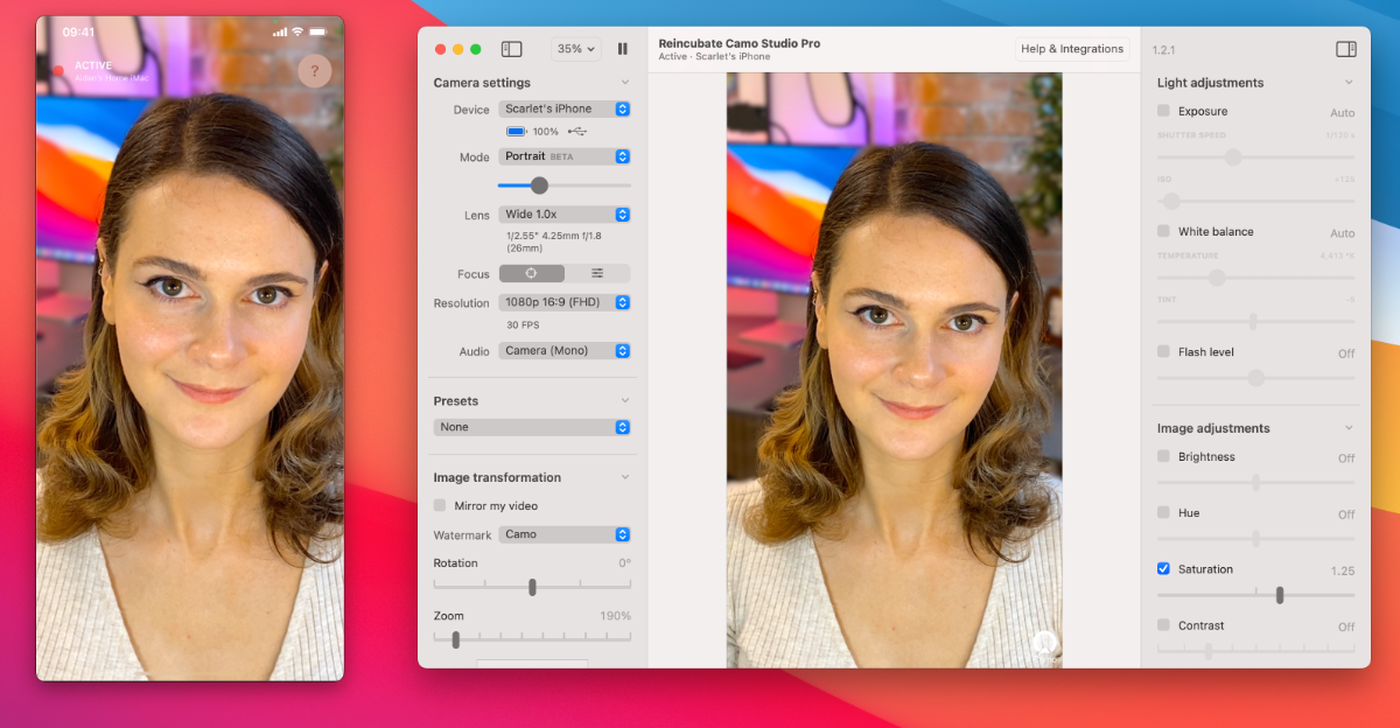Open the 35% preview zoom dropdown
This screenshot has height=728, width=1400.
(x=576, y=49)
